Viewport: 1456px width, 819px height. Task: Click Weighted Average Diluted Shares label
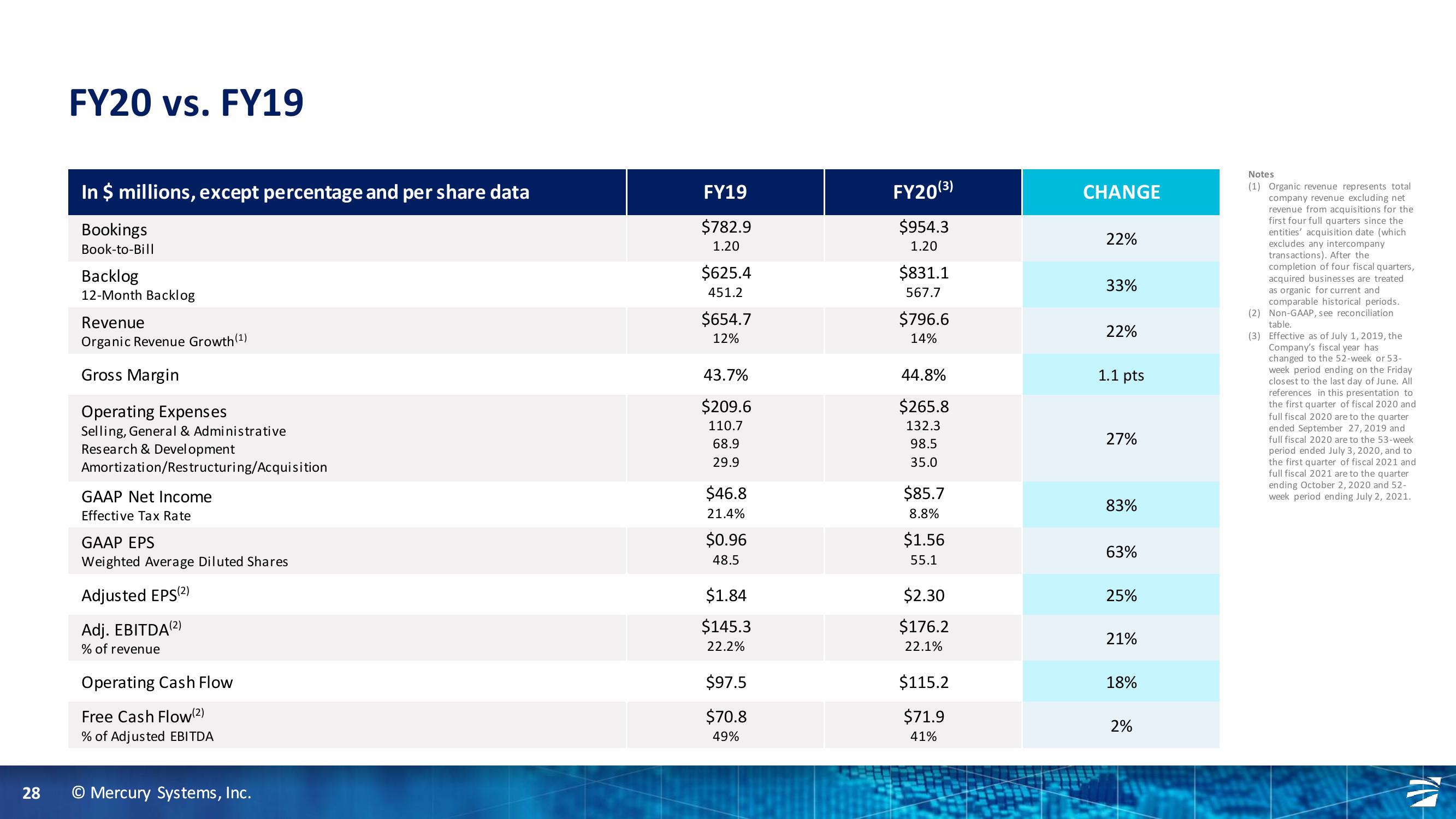[185, 562]
